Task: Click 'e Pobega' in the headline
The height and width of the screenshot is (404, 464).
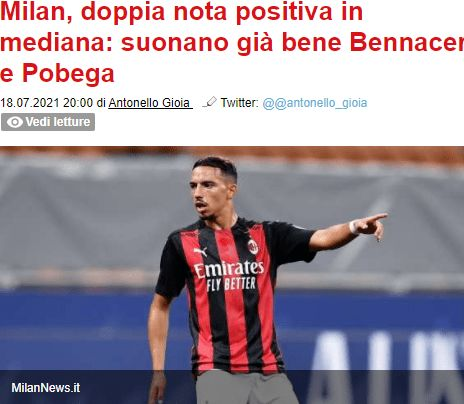Action: coord(57,74)
